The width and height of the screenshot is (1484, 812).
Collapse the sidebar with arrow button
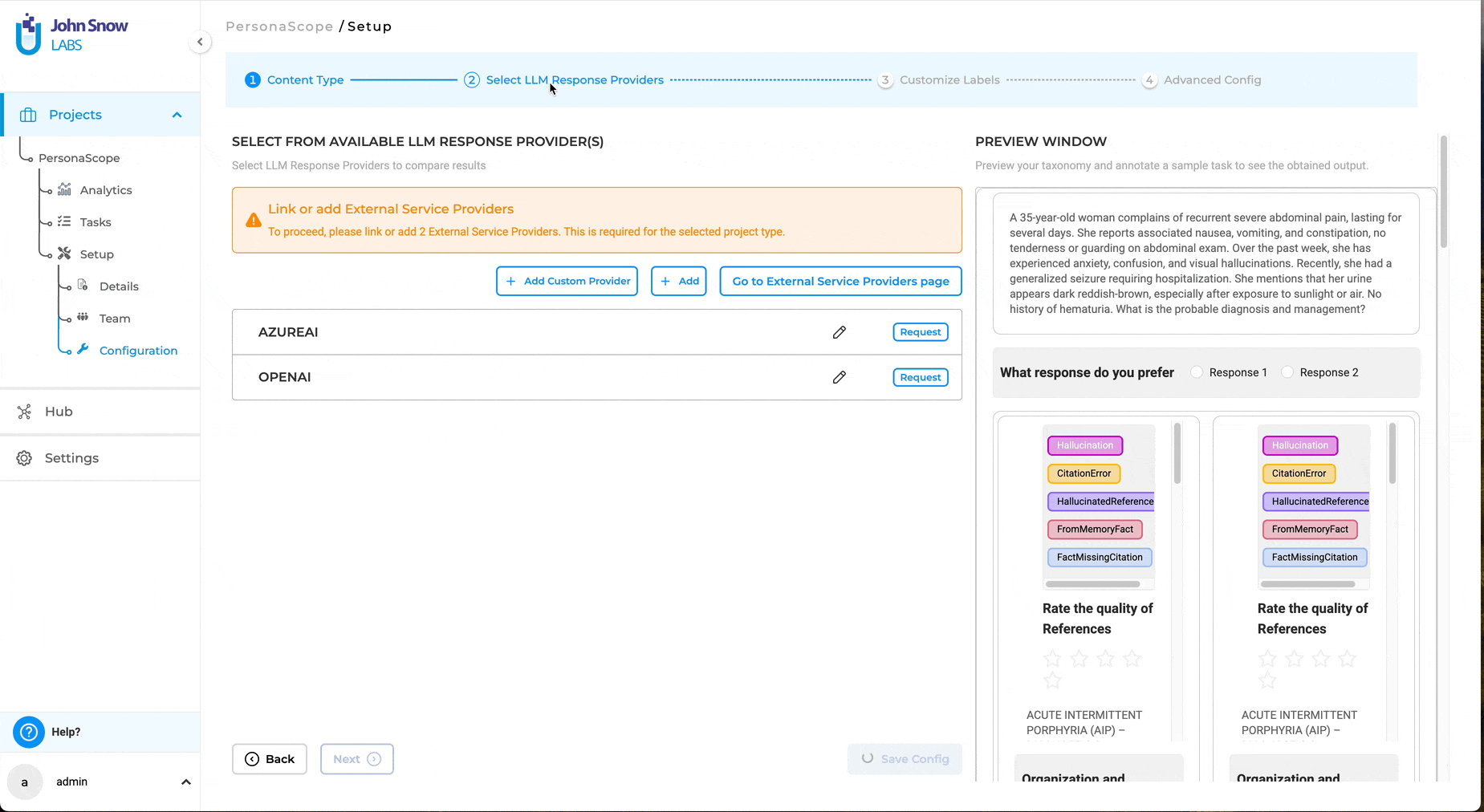(200, 42)
